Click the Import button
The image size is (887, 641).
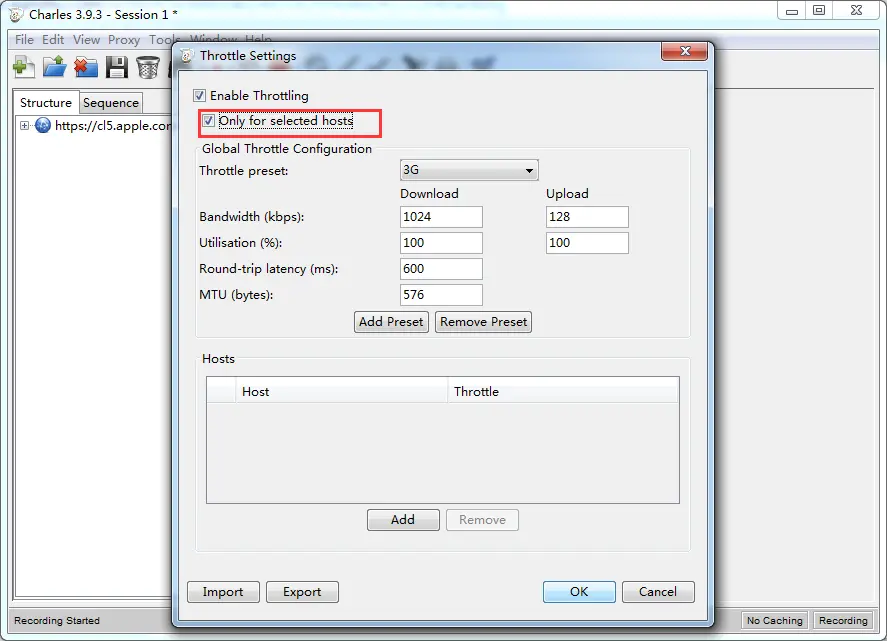pyautogui.click(x=223, y=592)
